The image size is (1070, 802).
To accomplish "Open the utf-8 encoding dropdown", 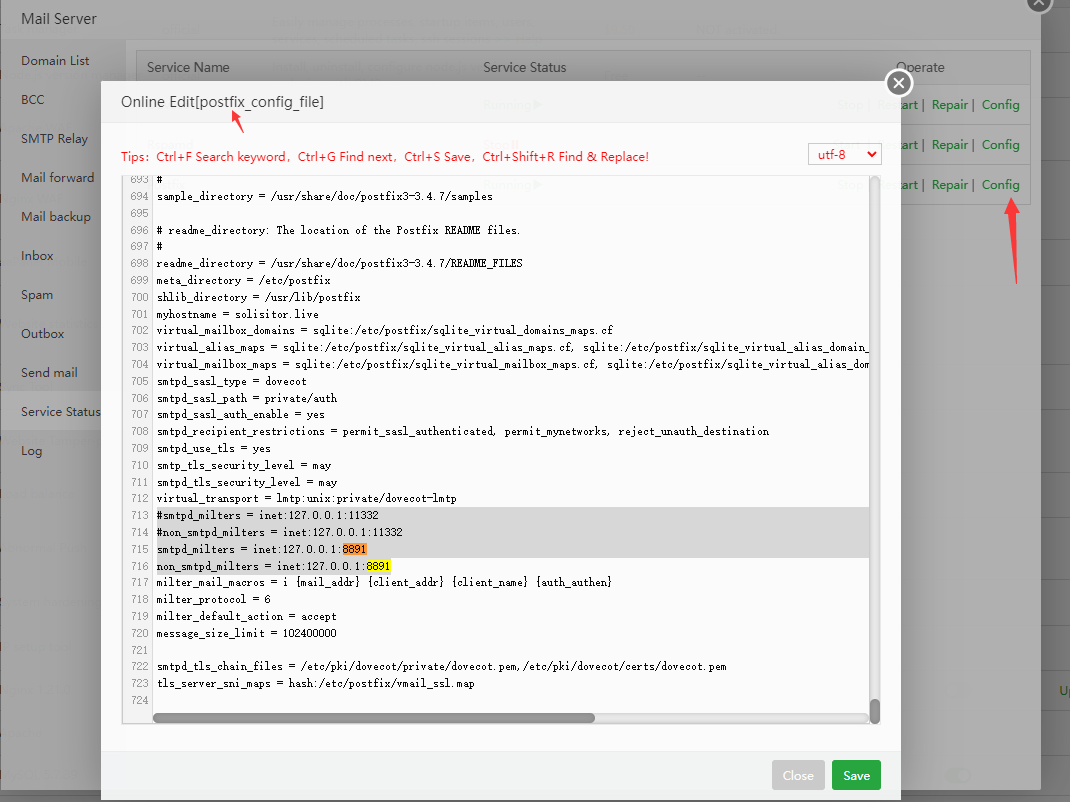I will pyautogui.click(x=845, y=154).
